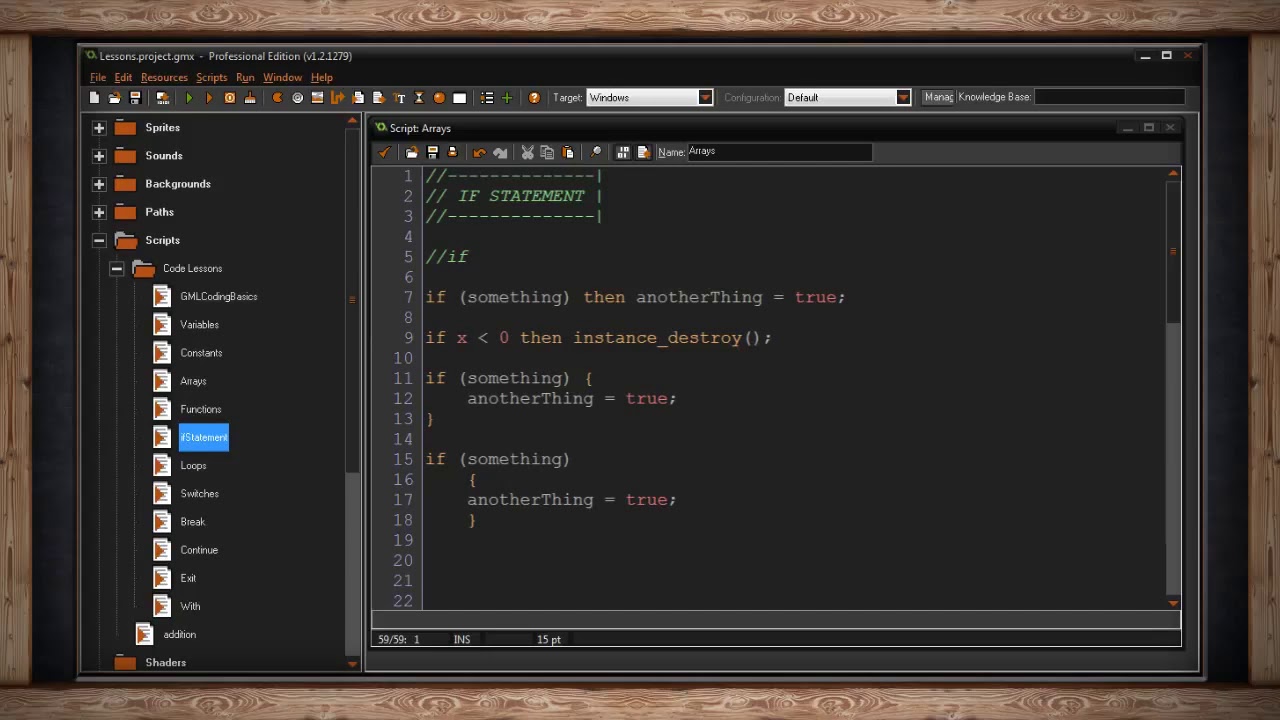Open the Run menu
1280x720 pixels.
(x=245, y=77)
